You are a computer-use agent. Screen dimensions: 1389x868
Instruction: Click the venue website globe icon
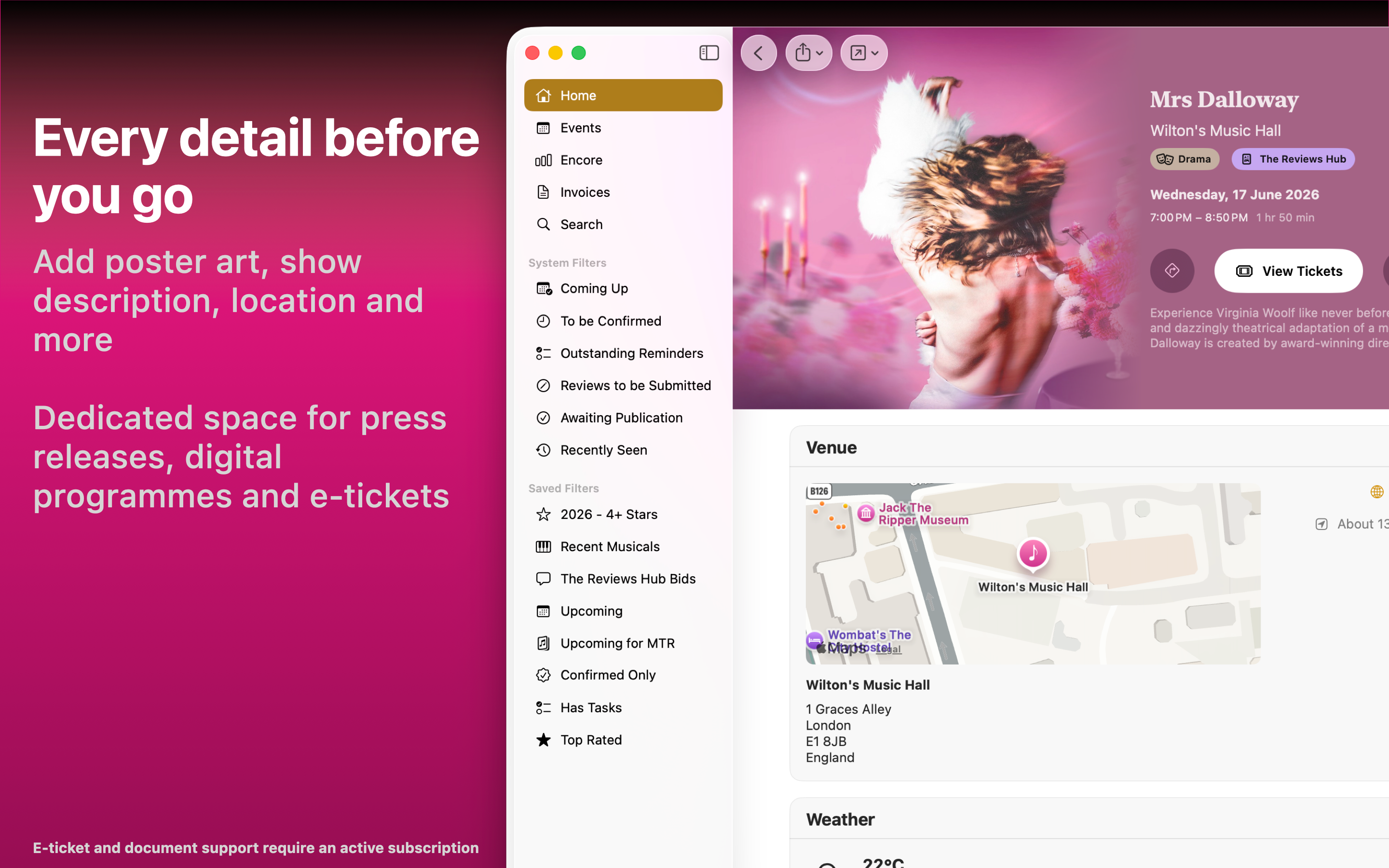pyautogui.click(x=1376, y=491)
